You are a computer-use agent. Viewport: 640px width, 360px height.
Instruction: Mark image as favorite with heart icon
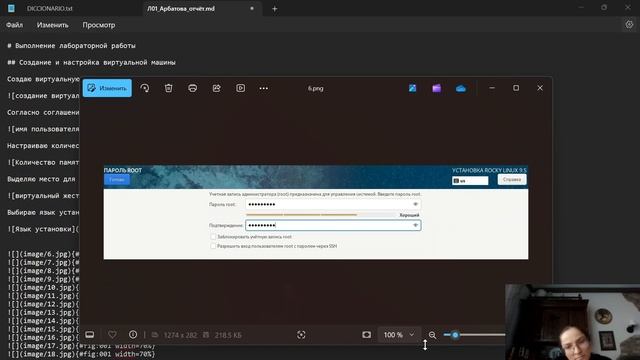tap(112, 335)
